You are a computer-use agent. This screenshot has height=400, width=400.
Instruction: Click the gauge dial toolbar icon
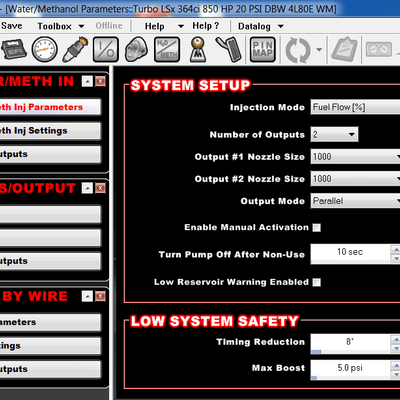pyautogui.click(x=45, y=50)
